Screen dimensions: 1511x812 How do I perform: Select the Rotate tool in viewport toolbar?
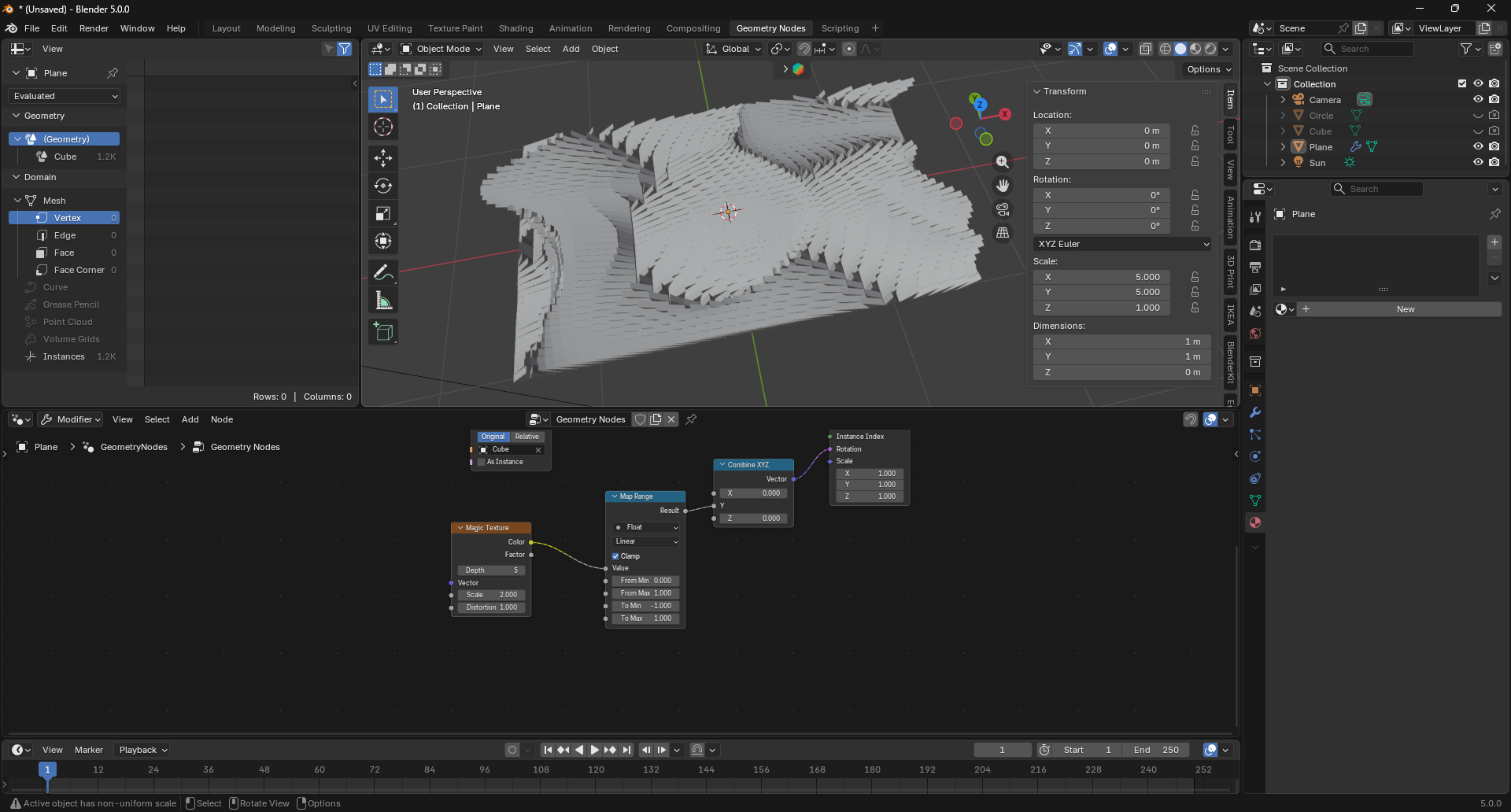383,186
